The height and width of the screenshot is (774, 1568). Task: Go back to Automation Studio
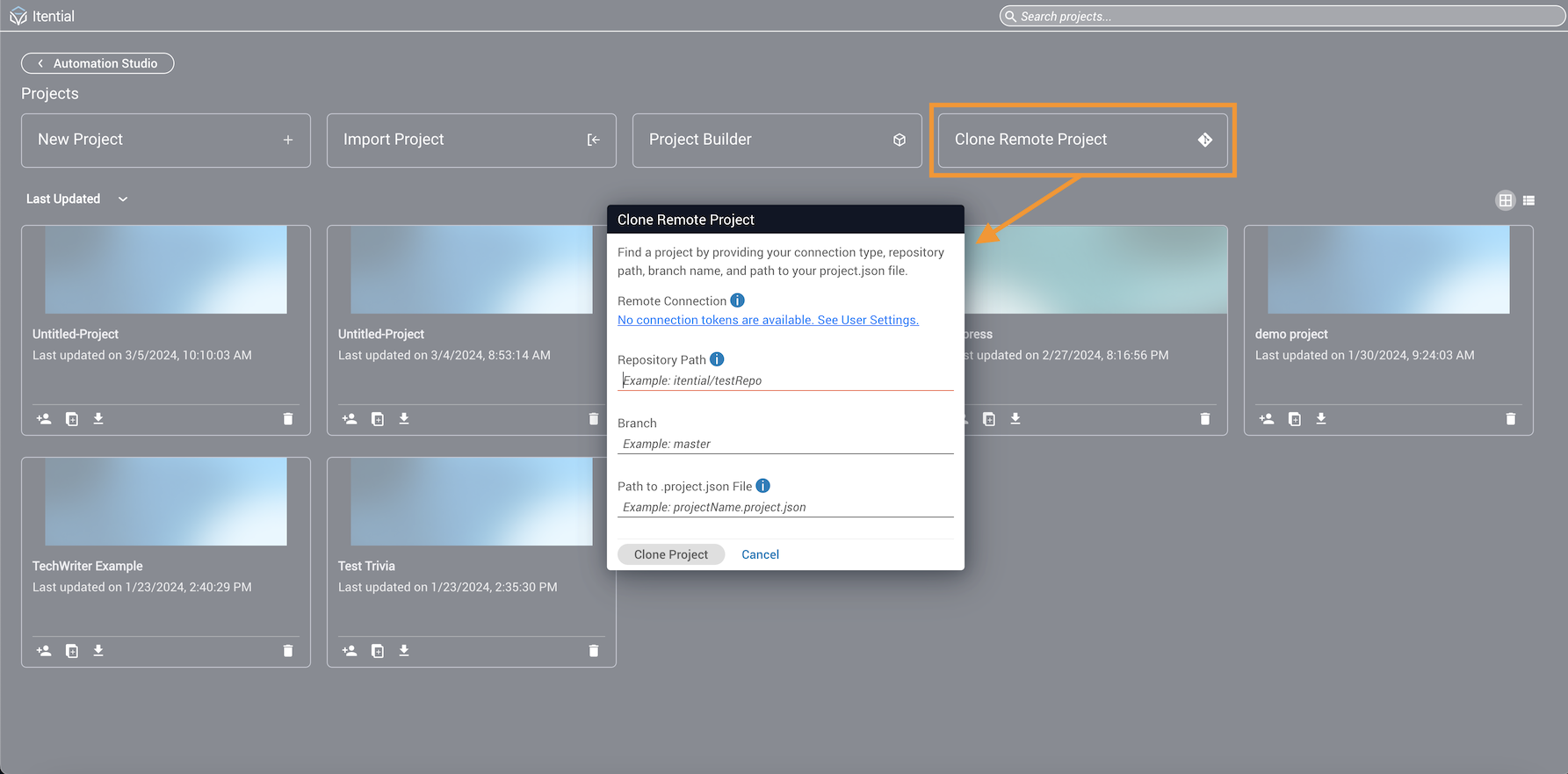point(98,63)
